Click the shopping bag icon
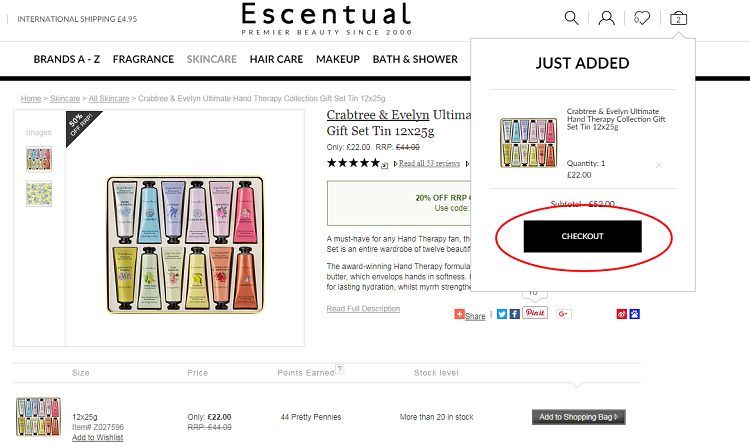The height and width of the screenshot is (446, 750). pos(679,17)
